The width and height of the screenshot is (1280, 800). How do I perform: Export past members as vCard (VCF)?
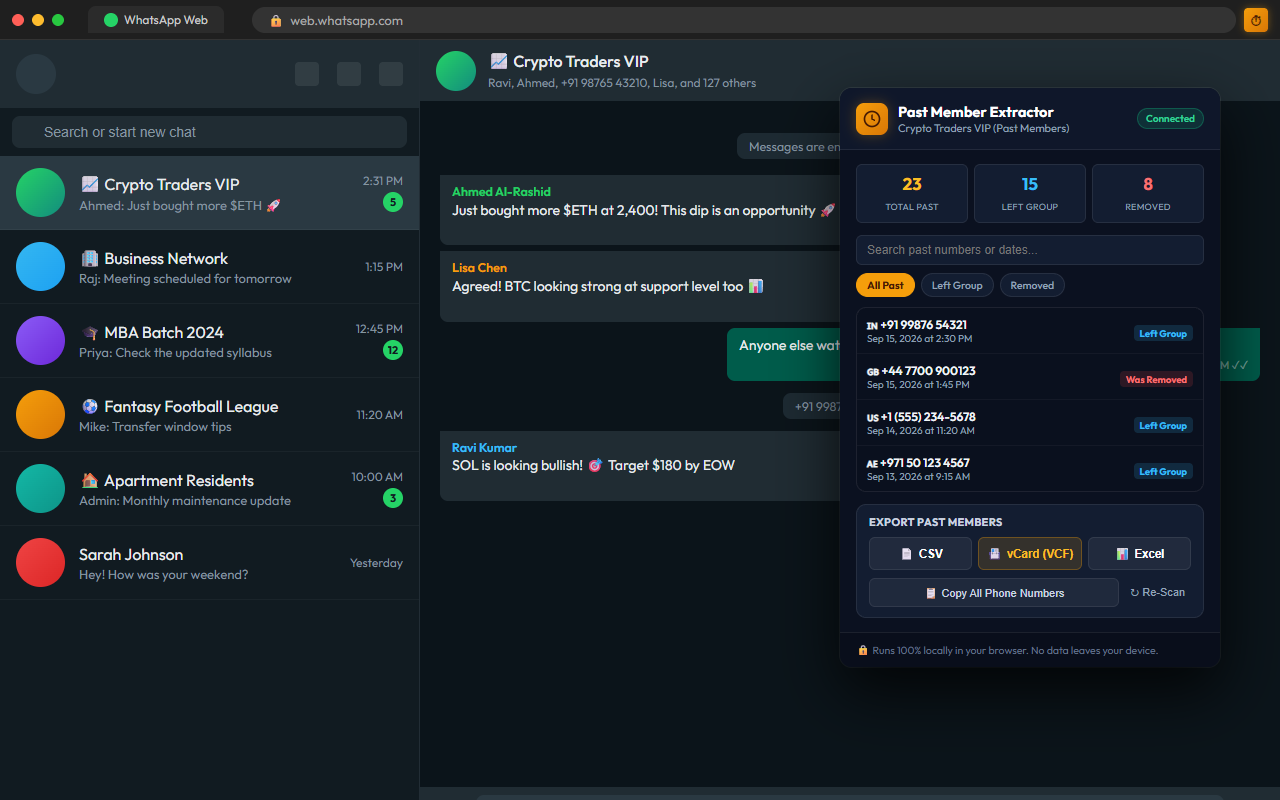coord(1030,554)
